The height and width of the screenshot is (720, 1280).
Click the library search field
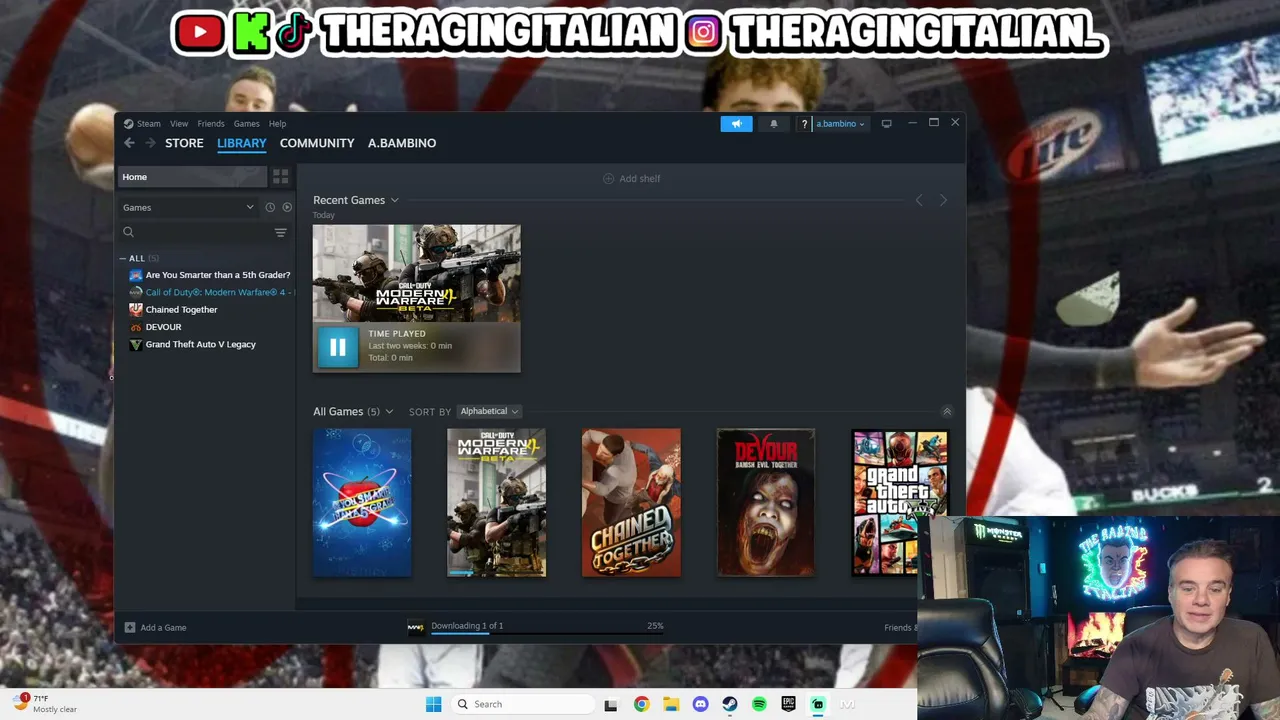[195, 232]
